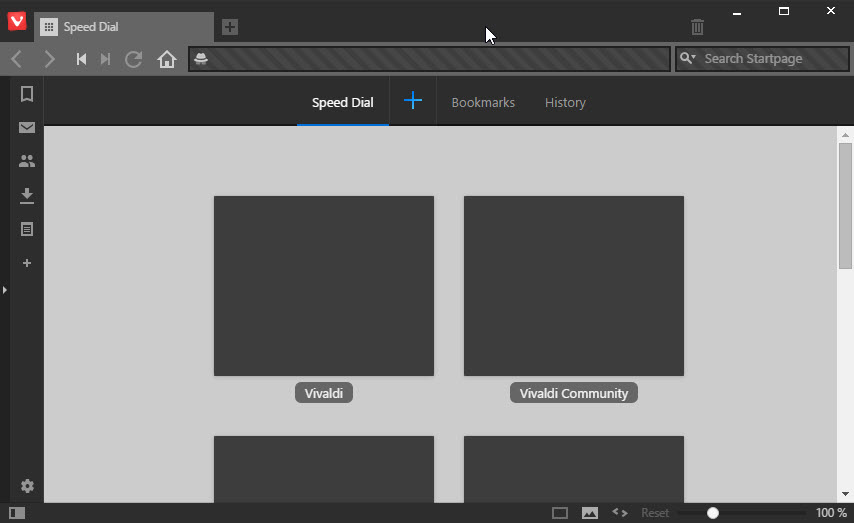Image resolution: width=854 pixels, height=523 pixels.
Task: Expand the side panel arrow
Action: pos(4,290)
